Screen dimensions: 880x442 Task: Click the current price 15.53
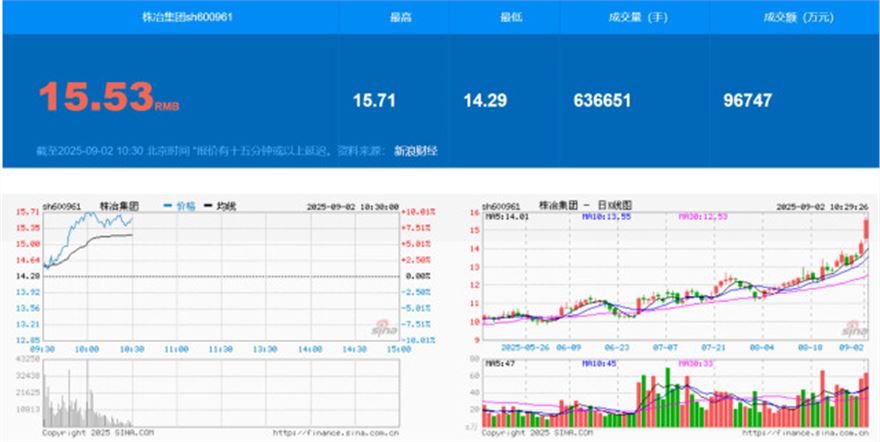pos(96,97)
